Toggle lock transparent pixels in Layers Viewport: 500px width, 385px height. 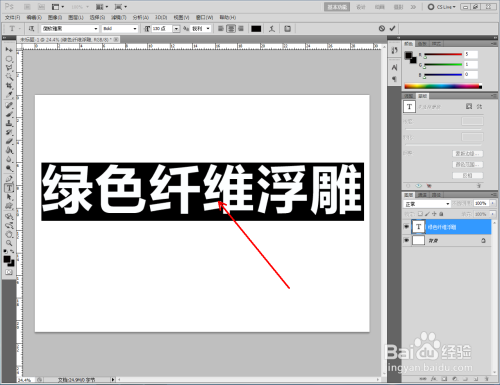pos(420,214)
